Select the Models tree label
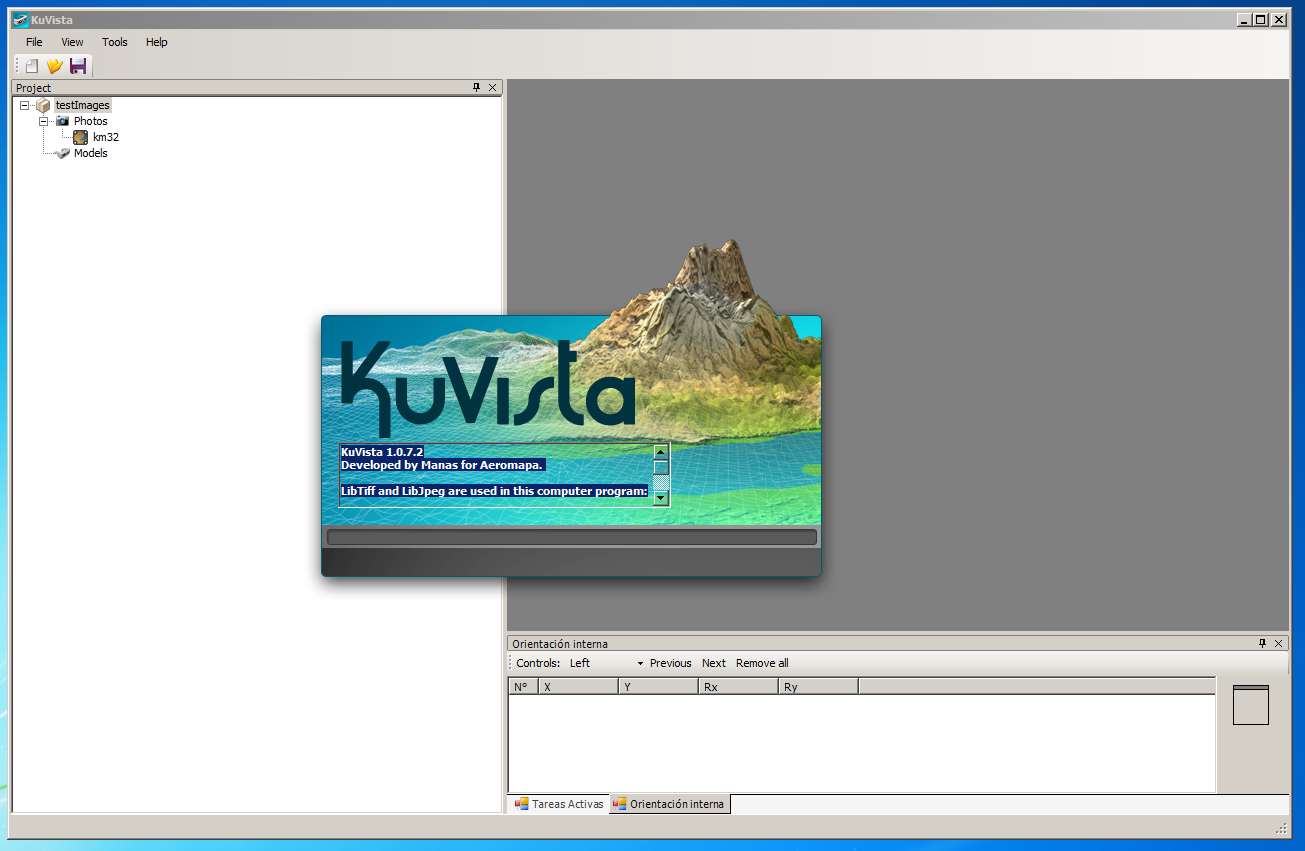The width and height of the screenshot is (1305, 851). [x=91, y=153]
